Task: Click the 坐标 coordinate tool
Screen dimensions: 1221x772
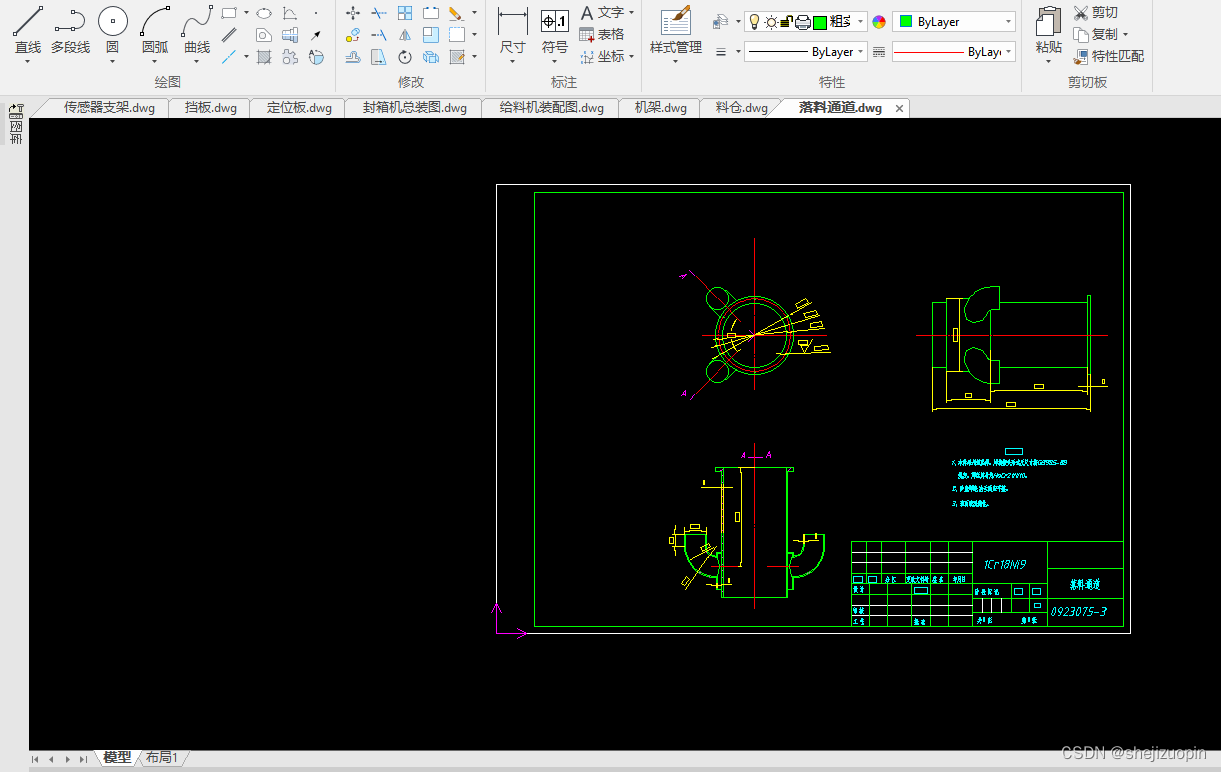Action: point(603,56)
